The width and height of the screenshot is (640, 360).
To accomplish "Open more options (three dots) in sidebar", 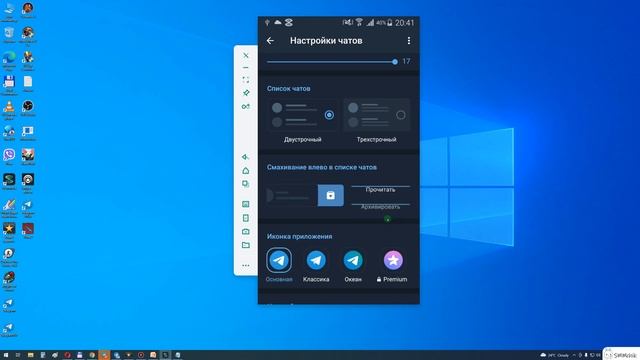I will point(246,265).
